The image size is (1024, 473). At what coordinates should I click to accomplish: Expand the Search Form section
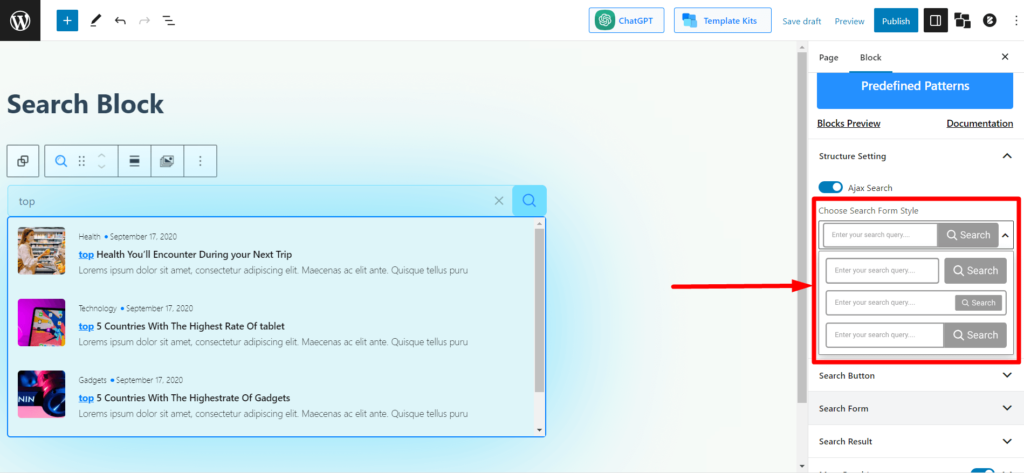(x=915, y=408)
